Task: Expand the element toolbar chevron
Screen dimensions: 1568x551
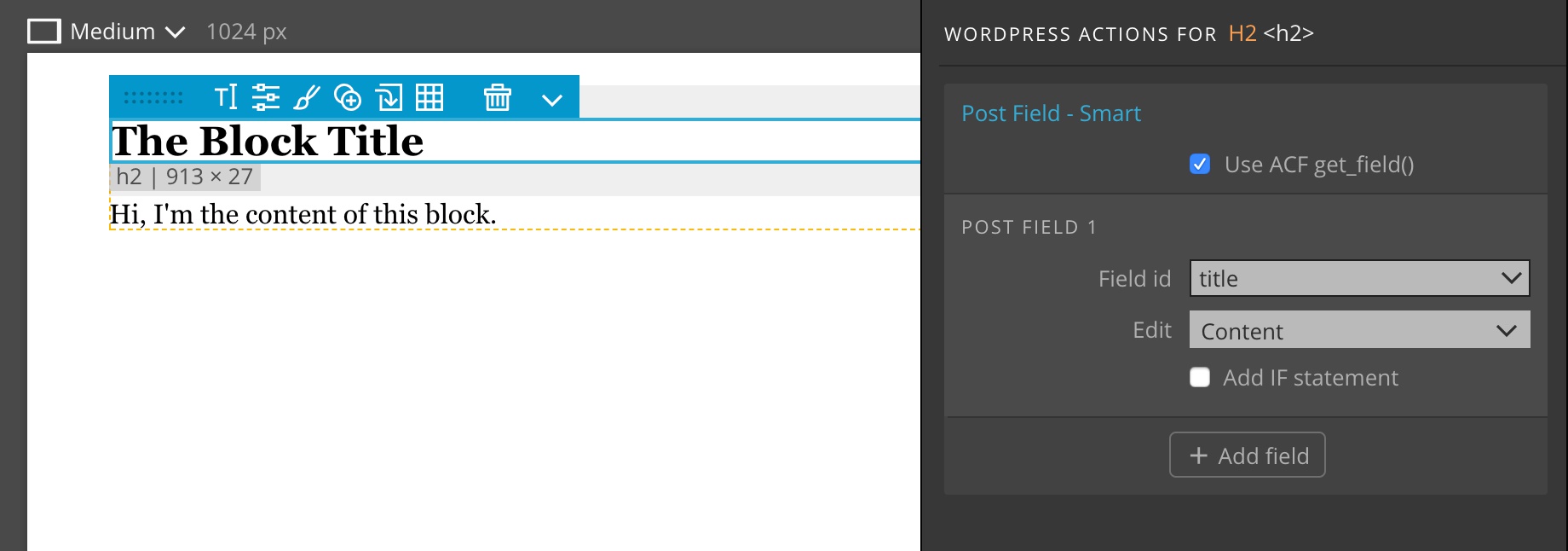Action: coord(552,100)
